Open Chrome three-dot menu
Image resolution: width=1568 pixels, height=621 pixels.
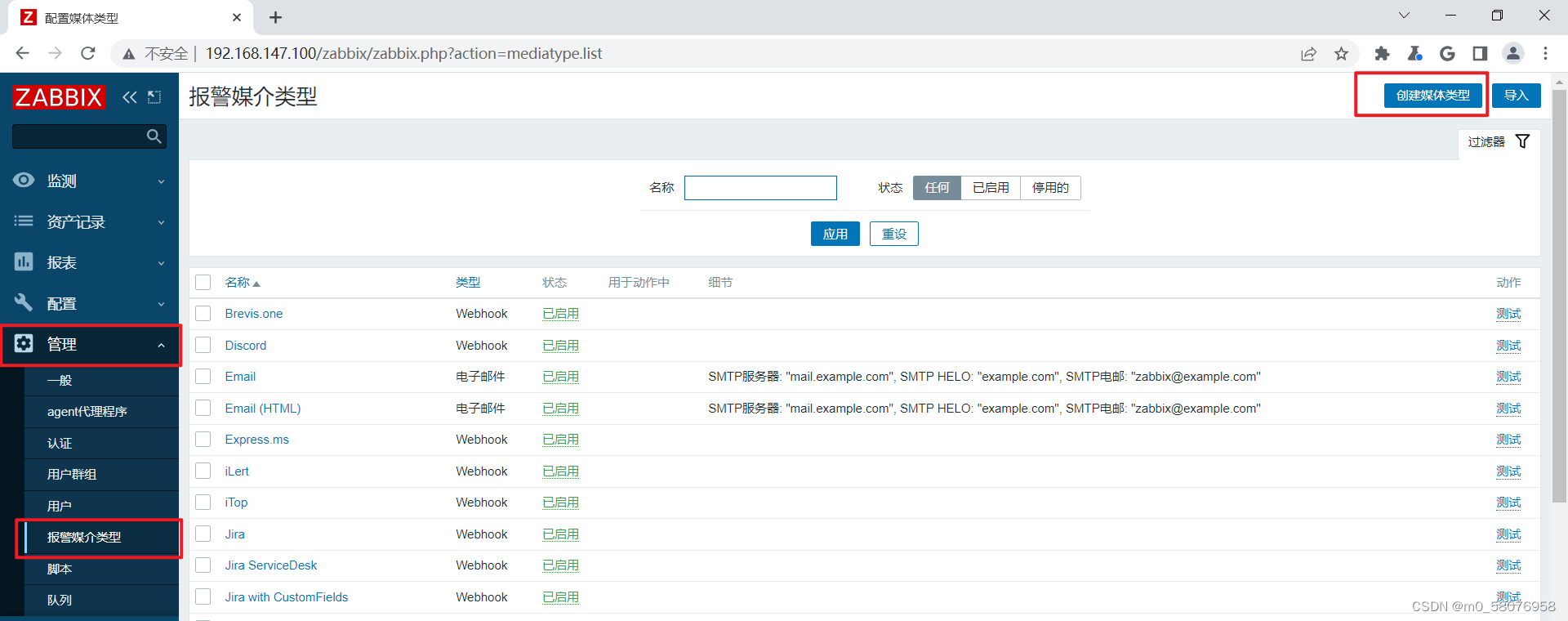click(1545, 53)
